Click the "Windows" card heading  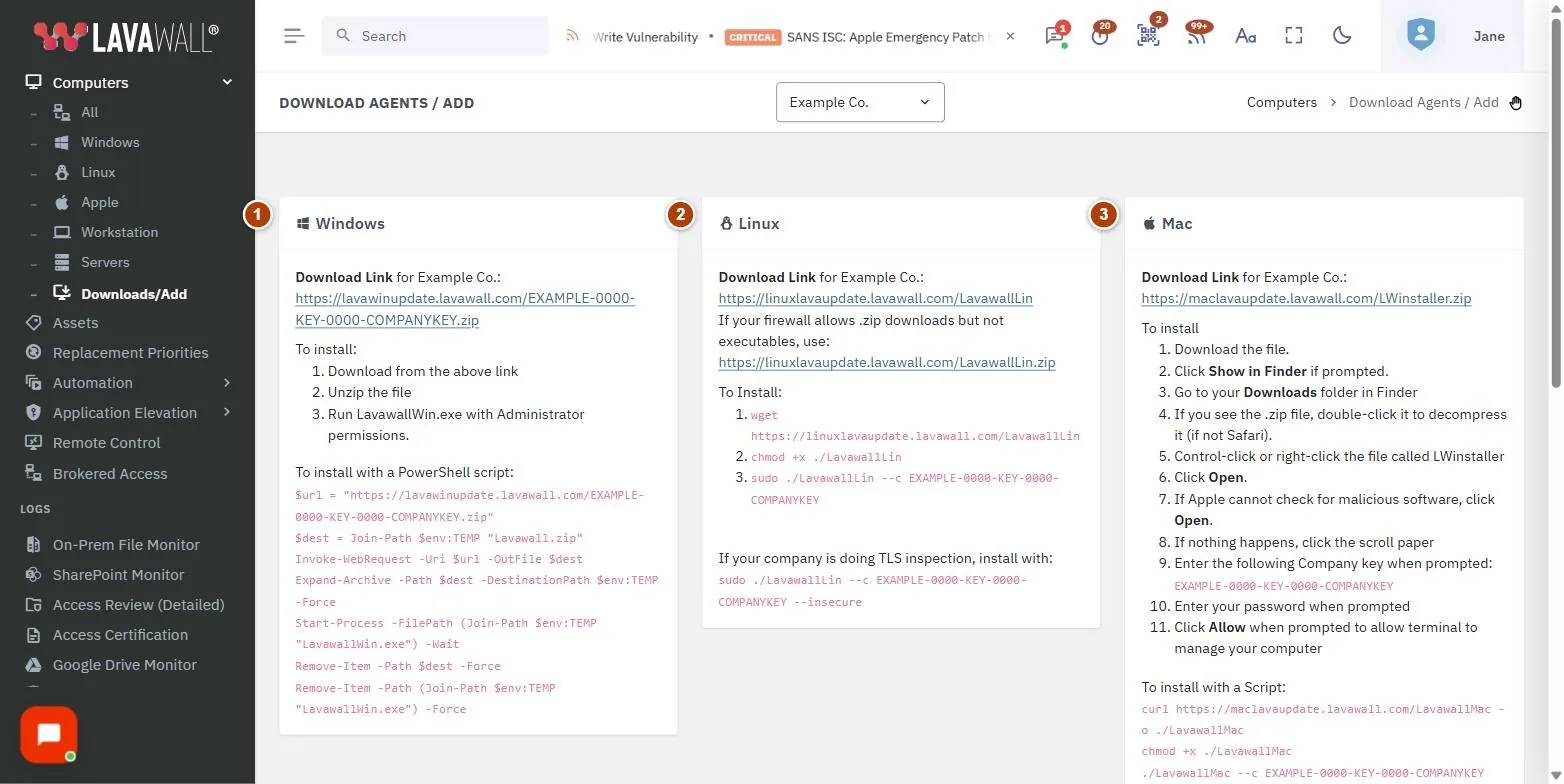tap(350, 223)
